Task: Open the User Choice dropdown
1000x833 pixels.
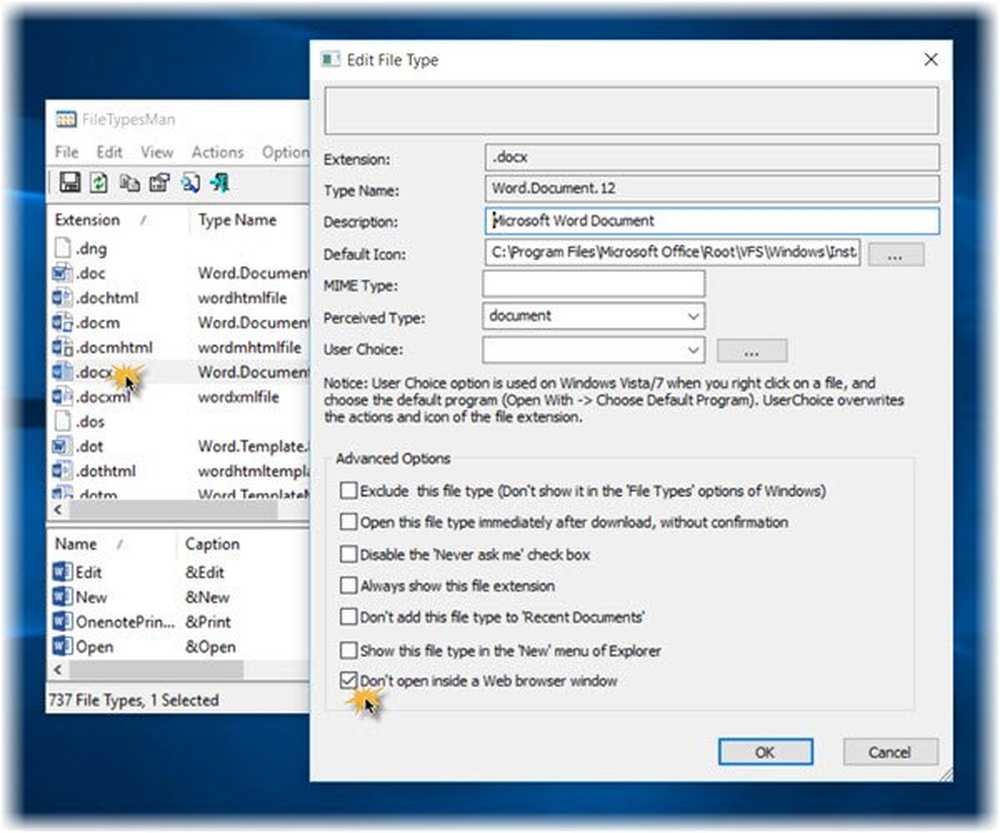Action: point(694,350)
